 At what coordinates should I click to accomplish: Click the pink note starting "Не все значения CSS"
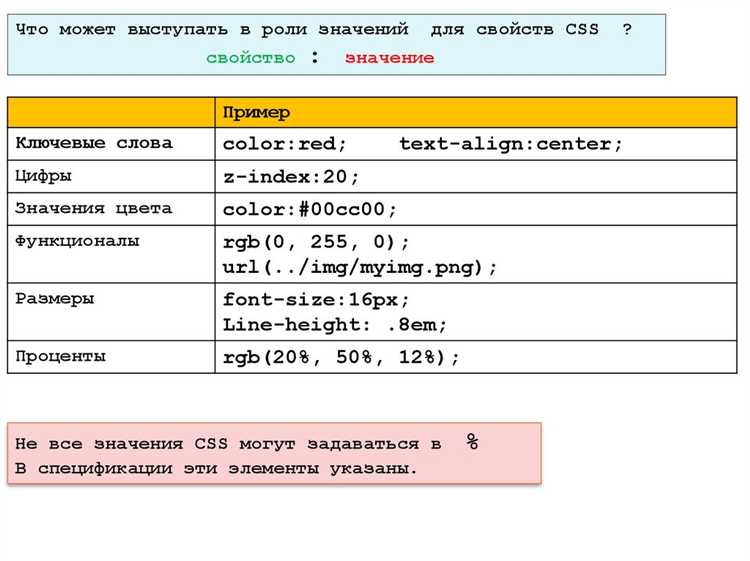coord(273,455)
